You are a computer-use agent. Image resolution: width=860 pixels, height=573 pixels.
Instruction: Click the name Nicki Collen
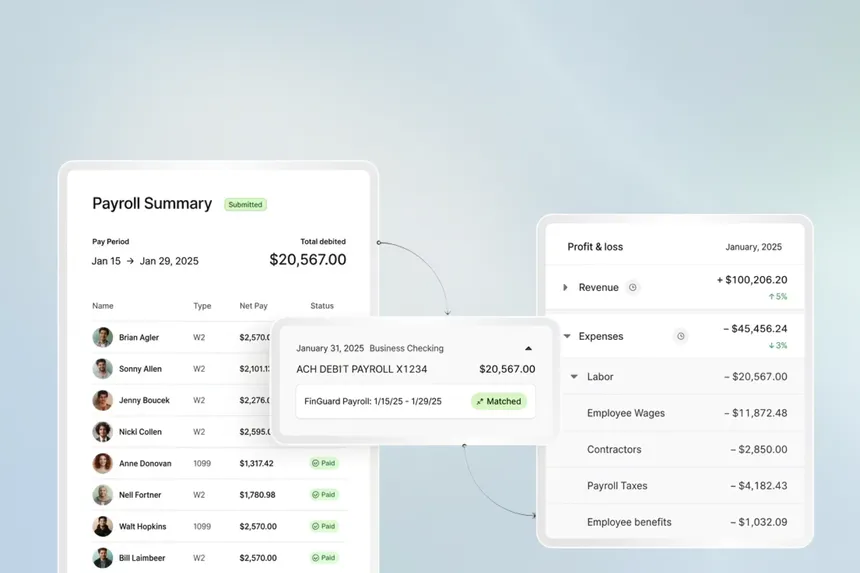point(140,432)
